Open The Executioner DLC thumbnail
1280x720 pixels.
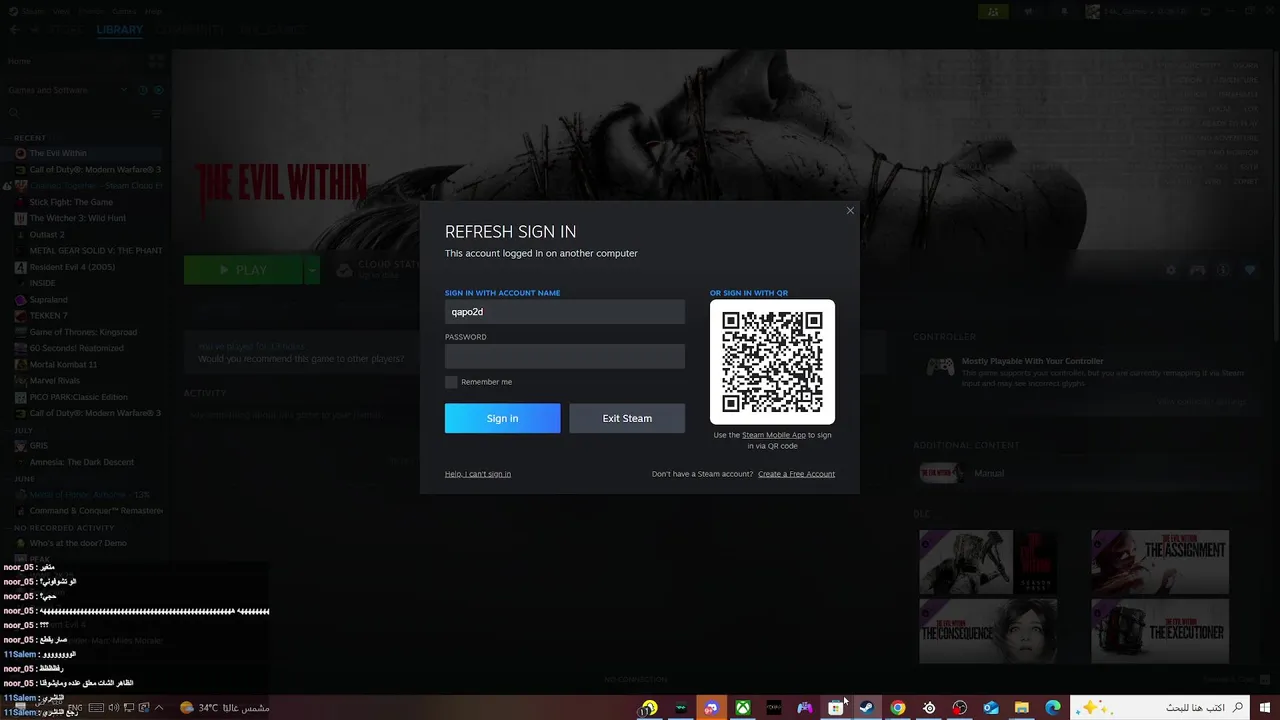(1160, 631)
